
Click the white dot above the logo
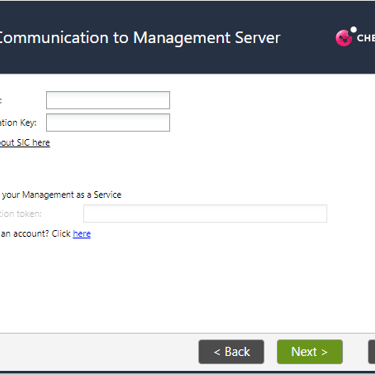[353, 30]
